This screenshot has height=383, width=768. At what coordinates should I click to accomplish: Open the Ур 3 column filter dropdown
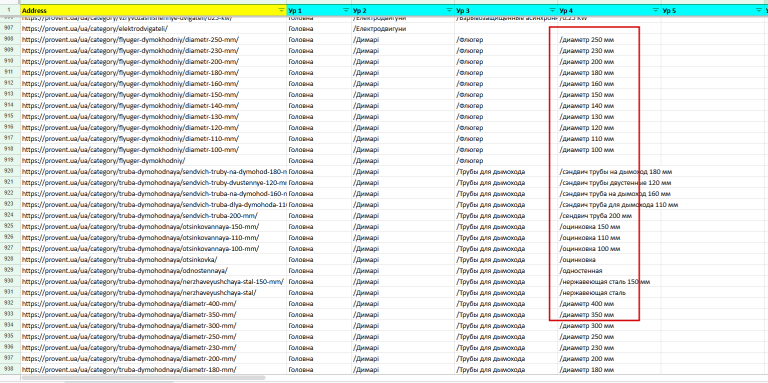point(552,10)
